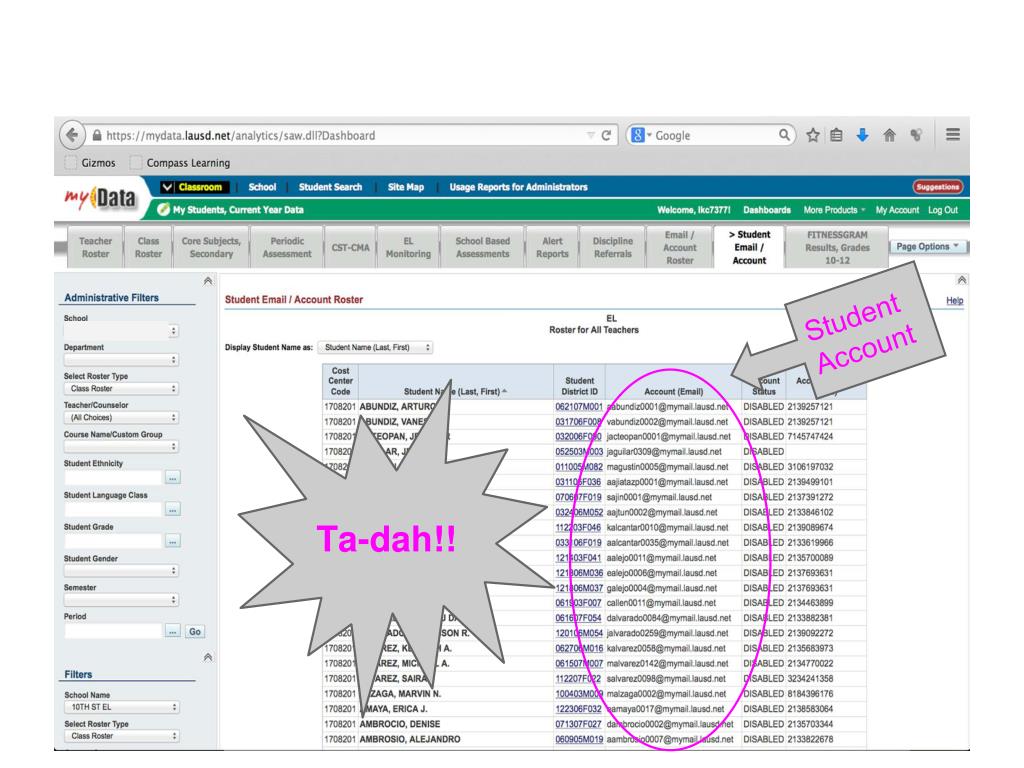Open the Student Language Class picker button
The height and width of the screenshot is (768, 1024).
[x=172, y=509]
